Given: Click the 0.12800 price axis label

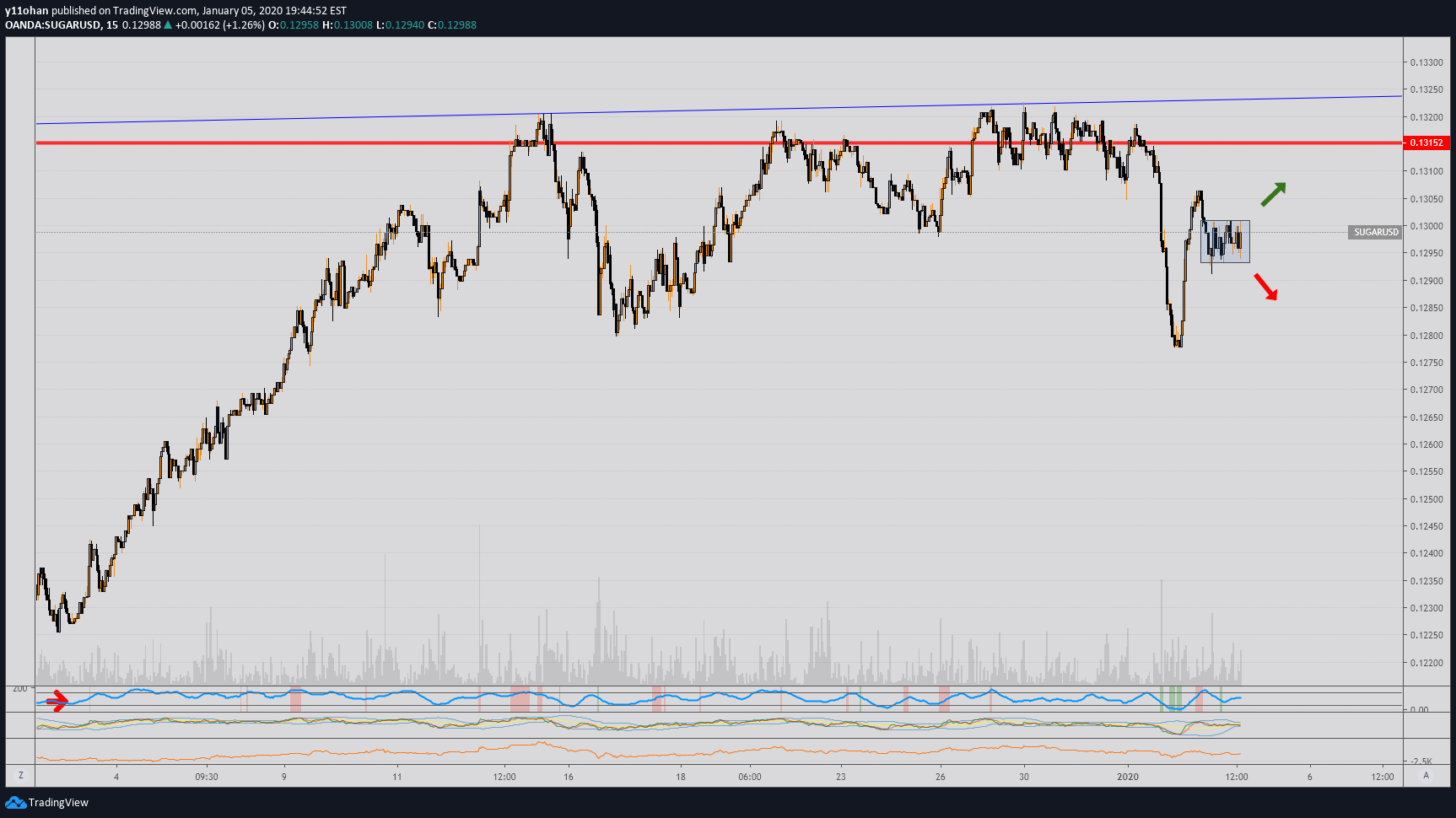Looking at the screenshot, I should tap(1426, 336).
